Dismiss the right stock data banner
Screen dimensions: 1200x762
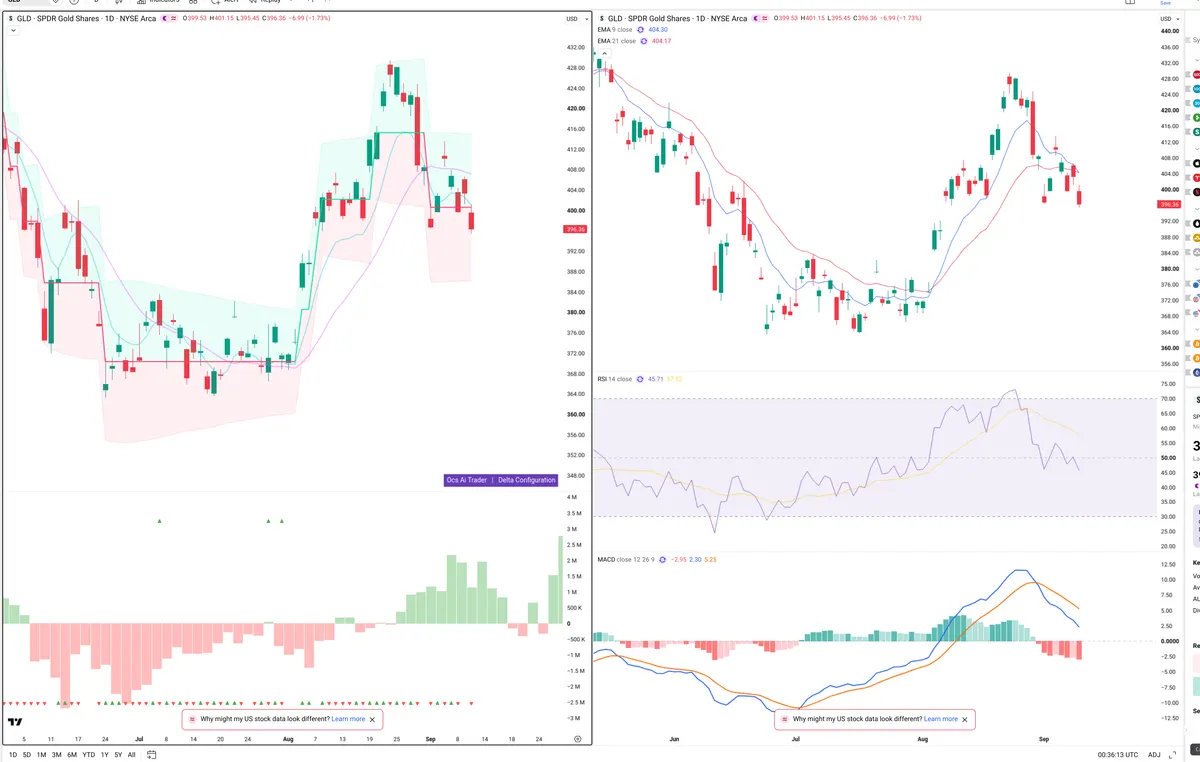pos(965,719)
